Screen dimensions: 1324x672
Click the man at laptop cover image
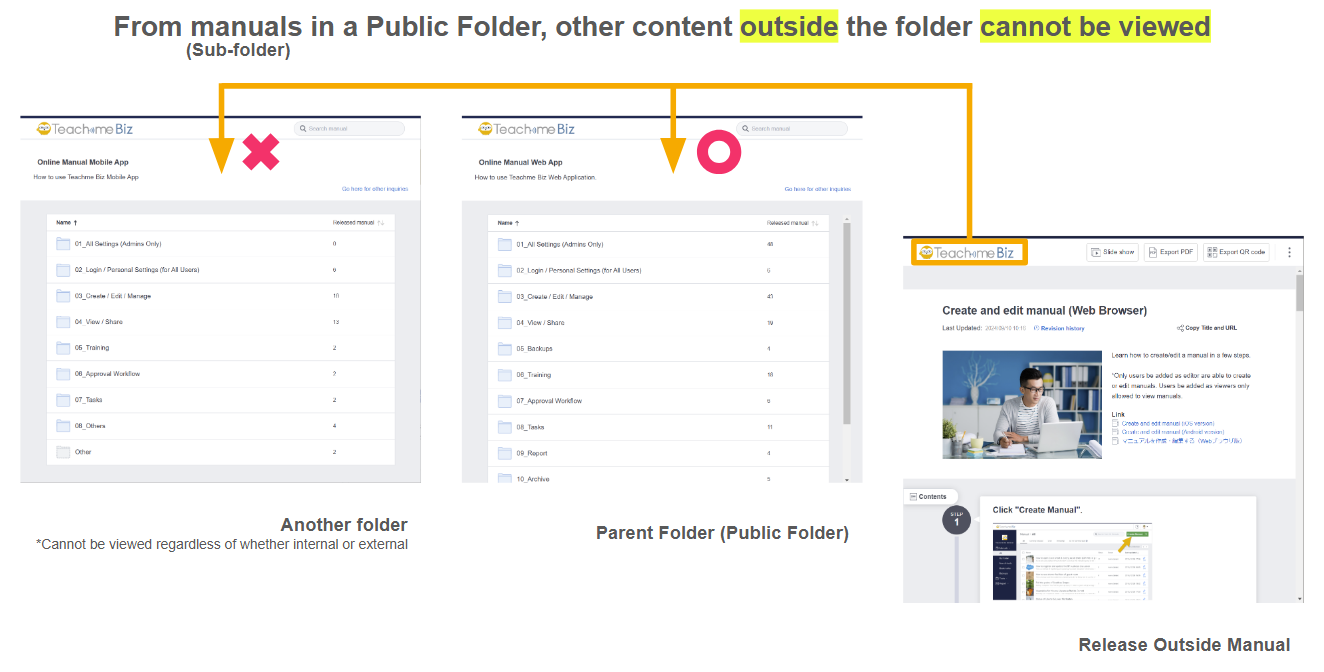pos(1019,404)
